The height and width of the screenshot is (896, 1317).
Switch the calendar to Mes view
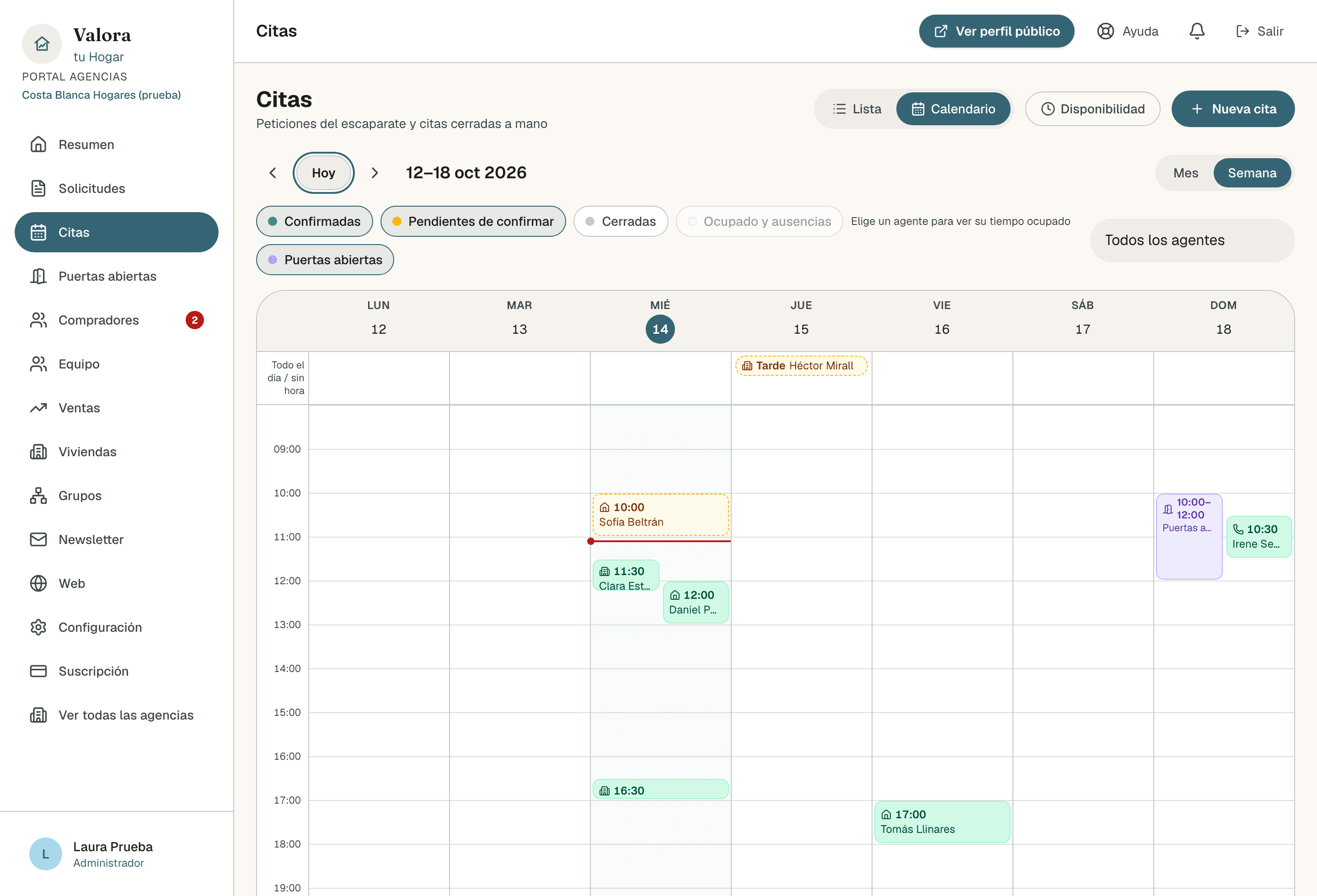click(1185, 173)
